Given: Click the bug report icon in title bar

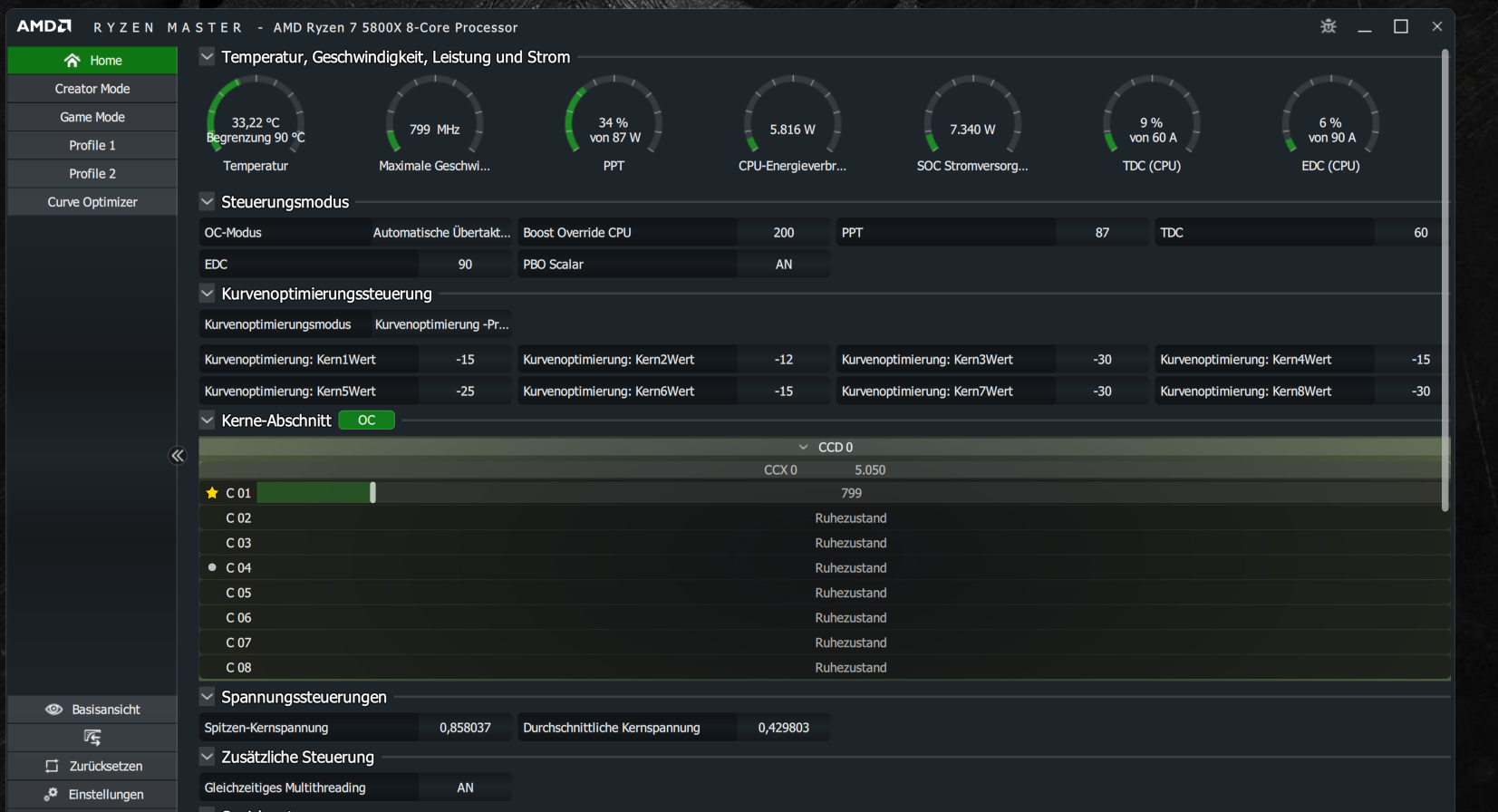Looking at the screenshot, I should pos(1329,26).
